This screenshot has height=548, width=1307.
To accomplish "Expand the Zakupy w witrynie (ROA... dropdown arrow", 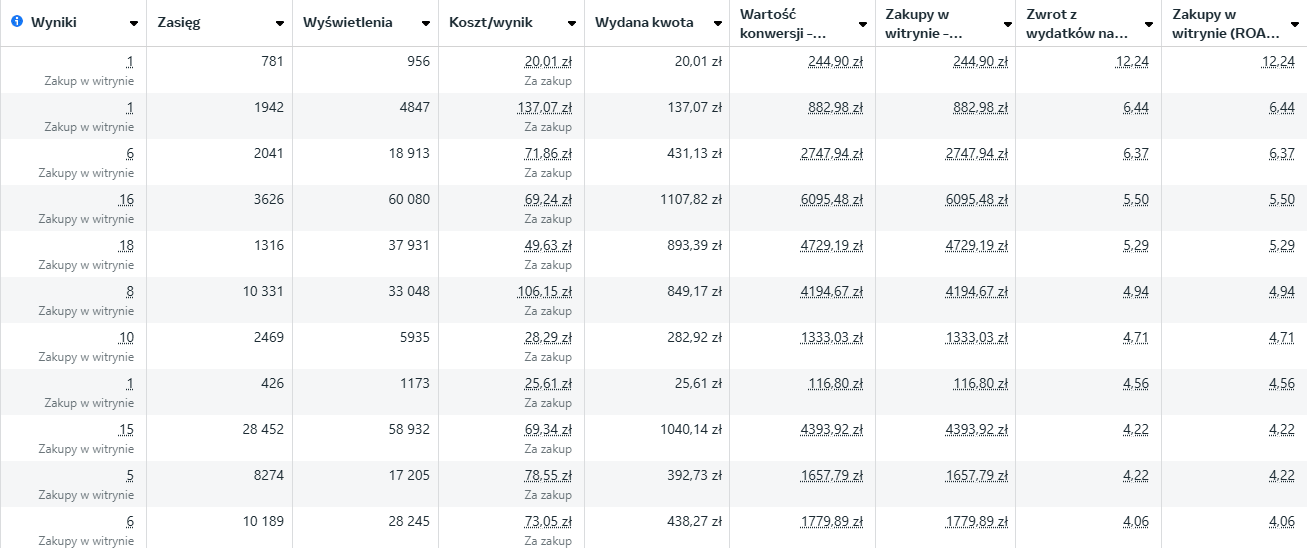I will pyautogui.click(x=1294, y=24).
